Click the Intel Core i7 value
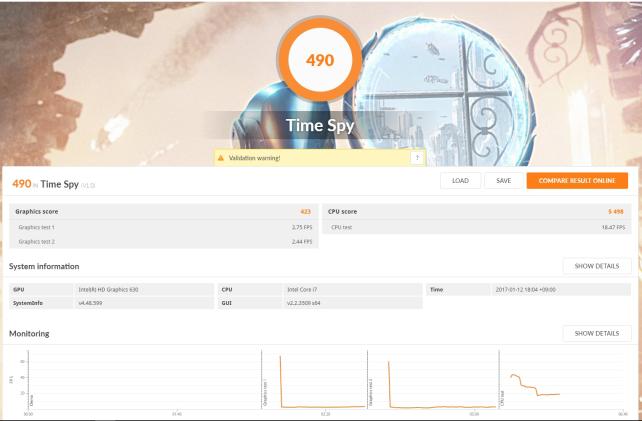 point(302,290)
